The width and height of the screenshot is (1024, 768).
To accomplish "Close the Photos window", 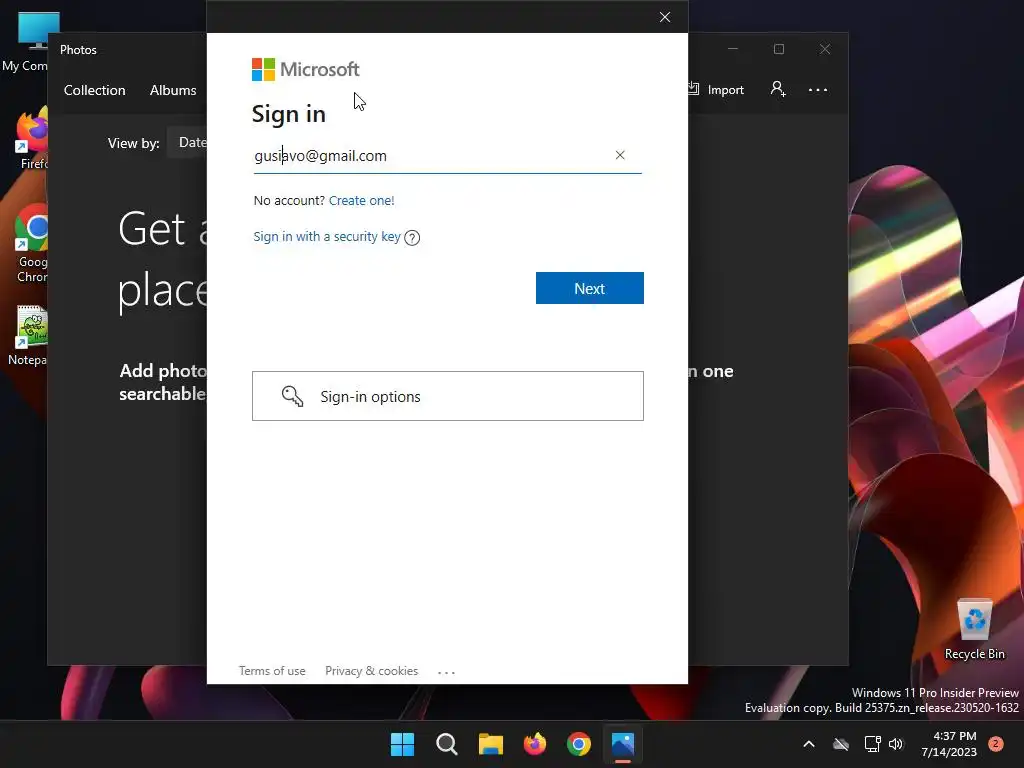I will click(825, 49).
